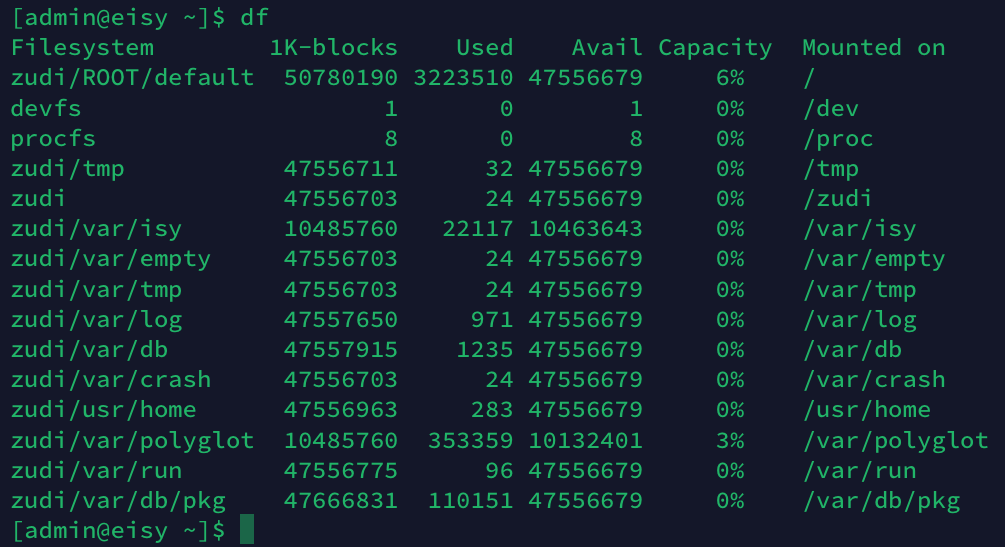Click the /var/isy mount point
Screen dimensions: 1005x547
(859, 229)
